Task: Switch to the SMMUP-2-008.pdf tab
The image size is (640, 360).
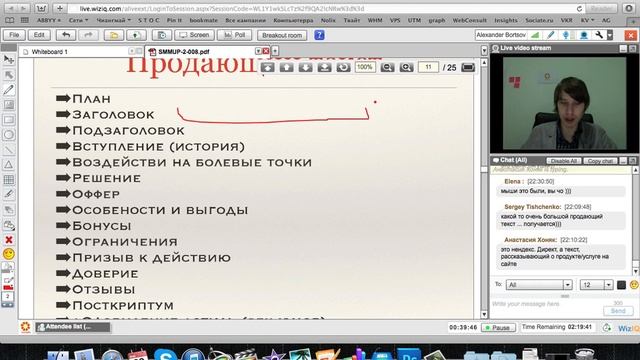Action: (x=184, y=52)
